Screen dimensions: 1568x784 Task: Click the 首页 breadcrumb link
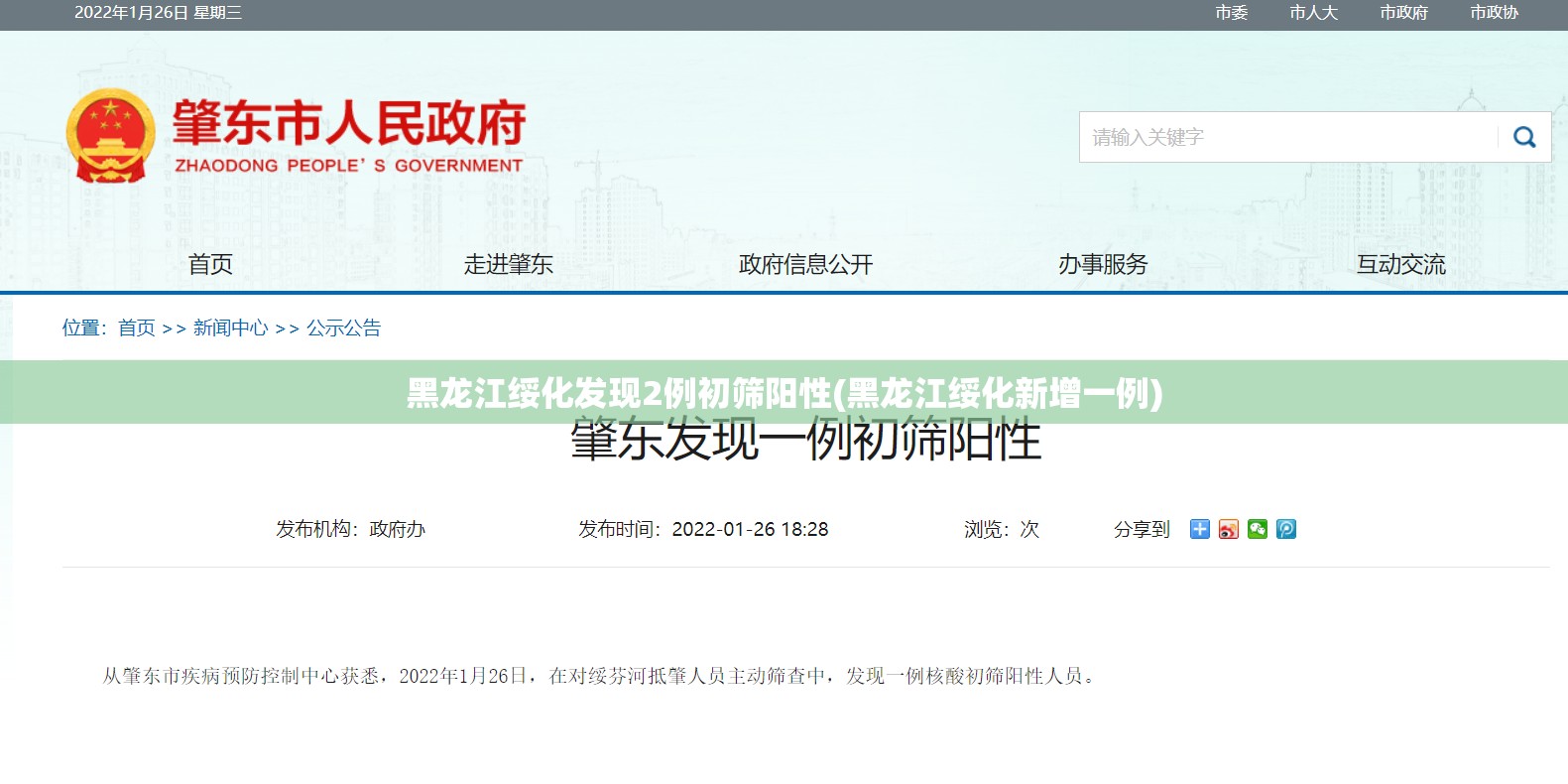click(137, 327)
